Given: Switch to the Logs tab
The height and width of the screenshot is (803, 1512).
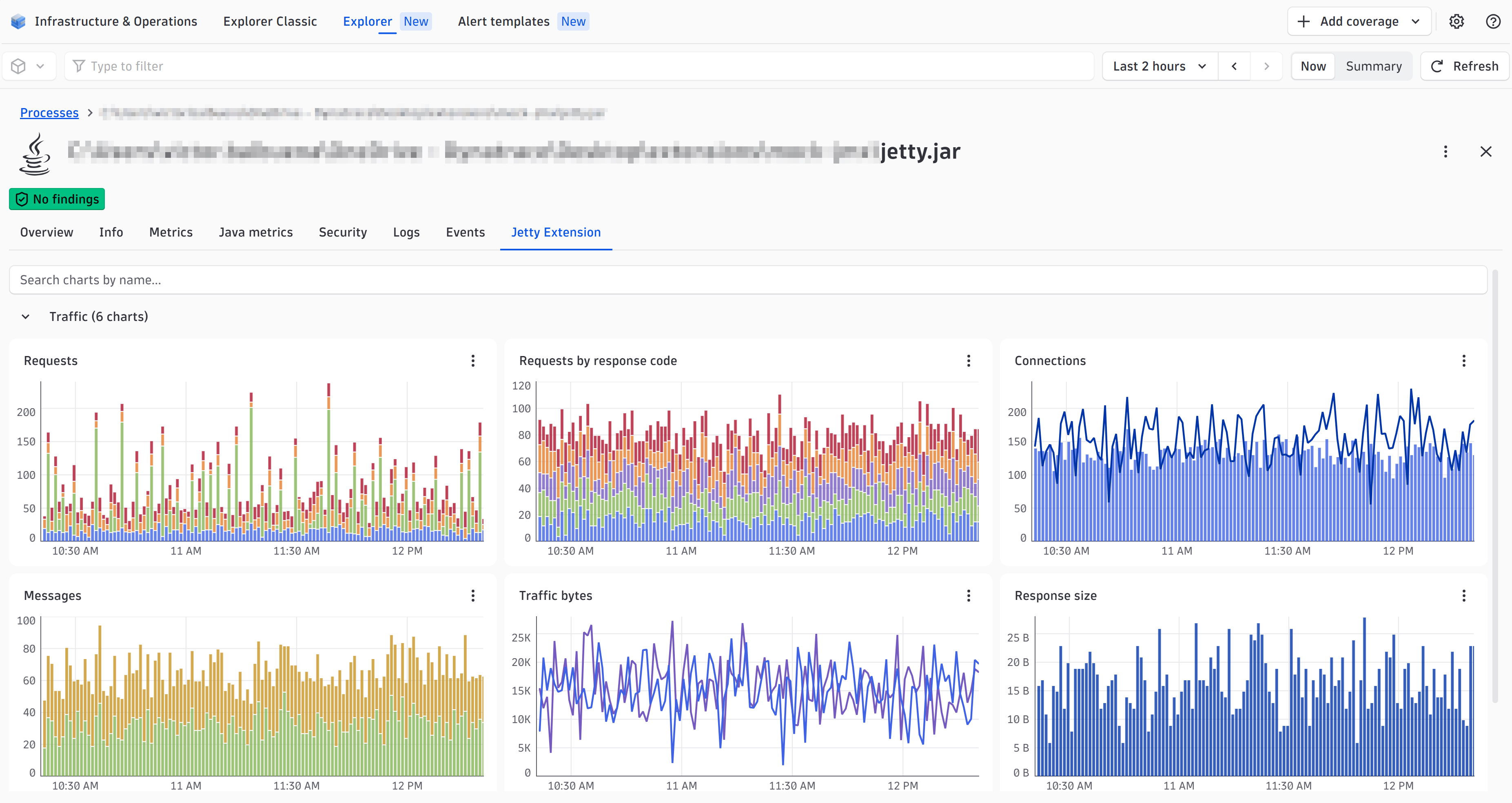Looking at the screenshot, I should tap(406, 232).
